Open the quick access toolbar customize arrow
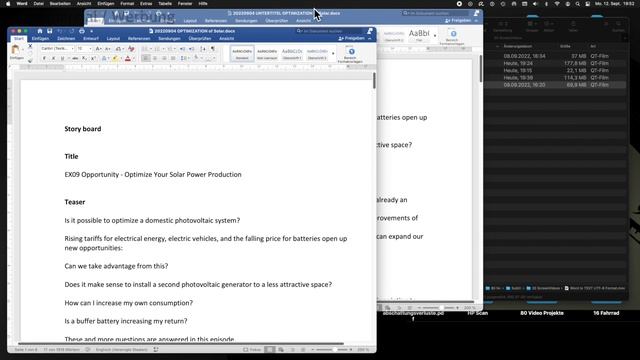 click(91, 31)
